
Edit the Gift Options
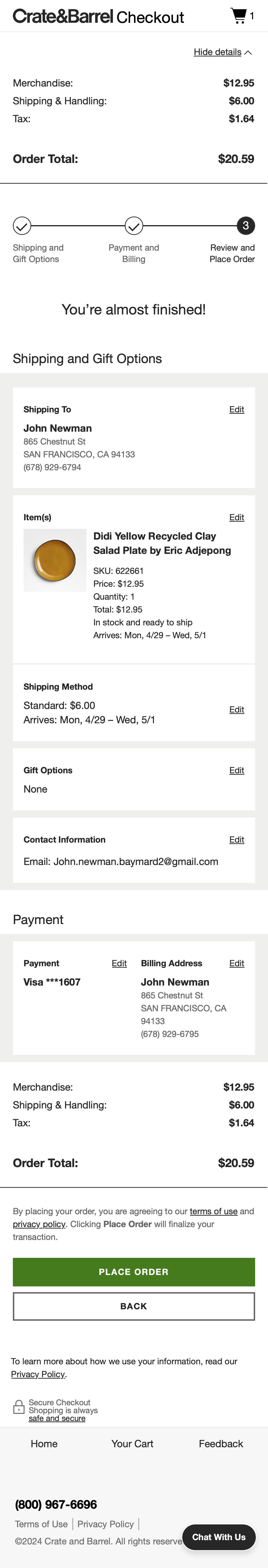[237, 771]
